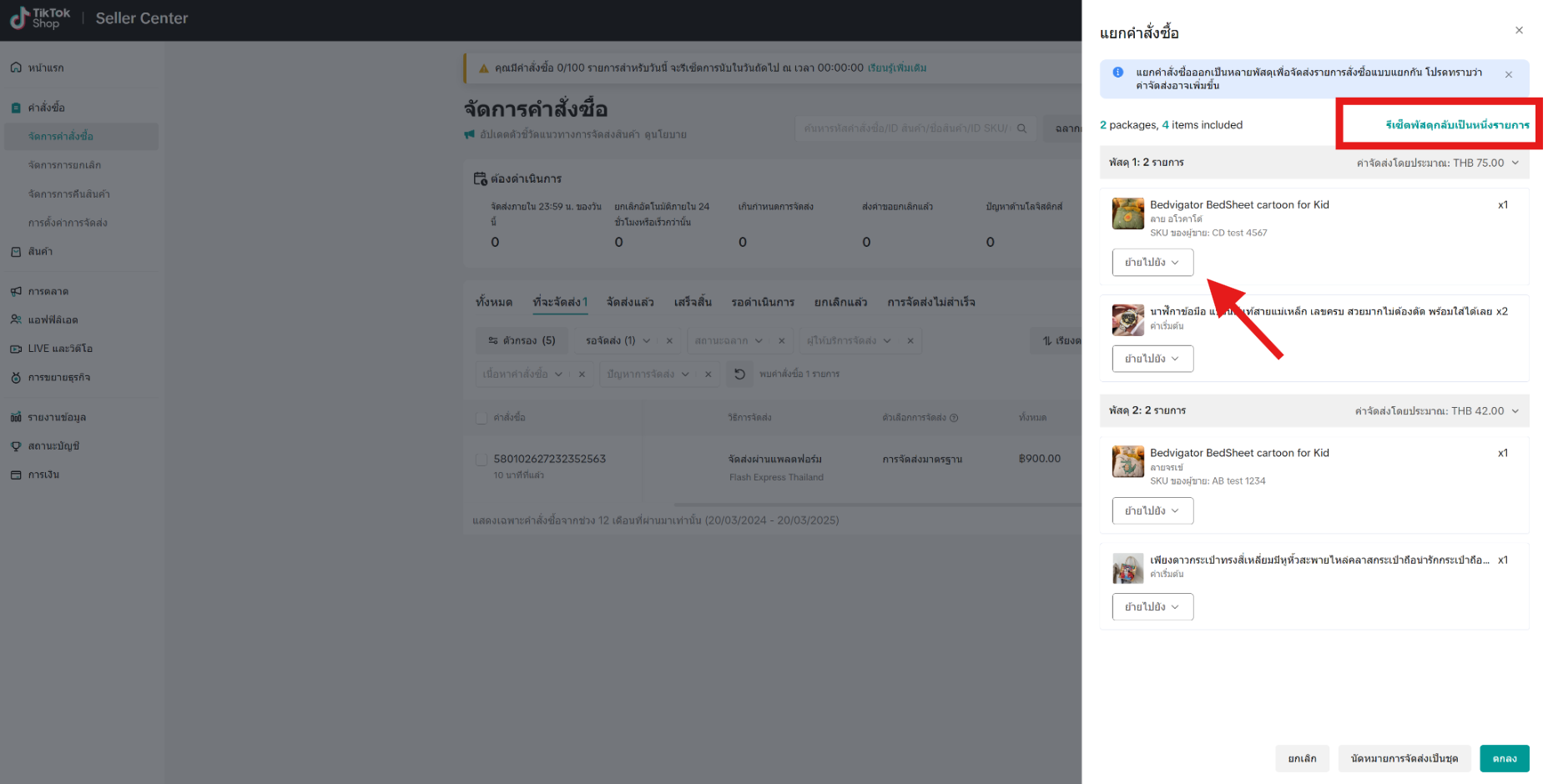Click the คำสั่งซื้อ orders icon in sidebar

[18, 108]
